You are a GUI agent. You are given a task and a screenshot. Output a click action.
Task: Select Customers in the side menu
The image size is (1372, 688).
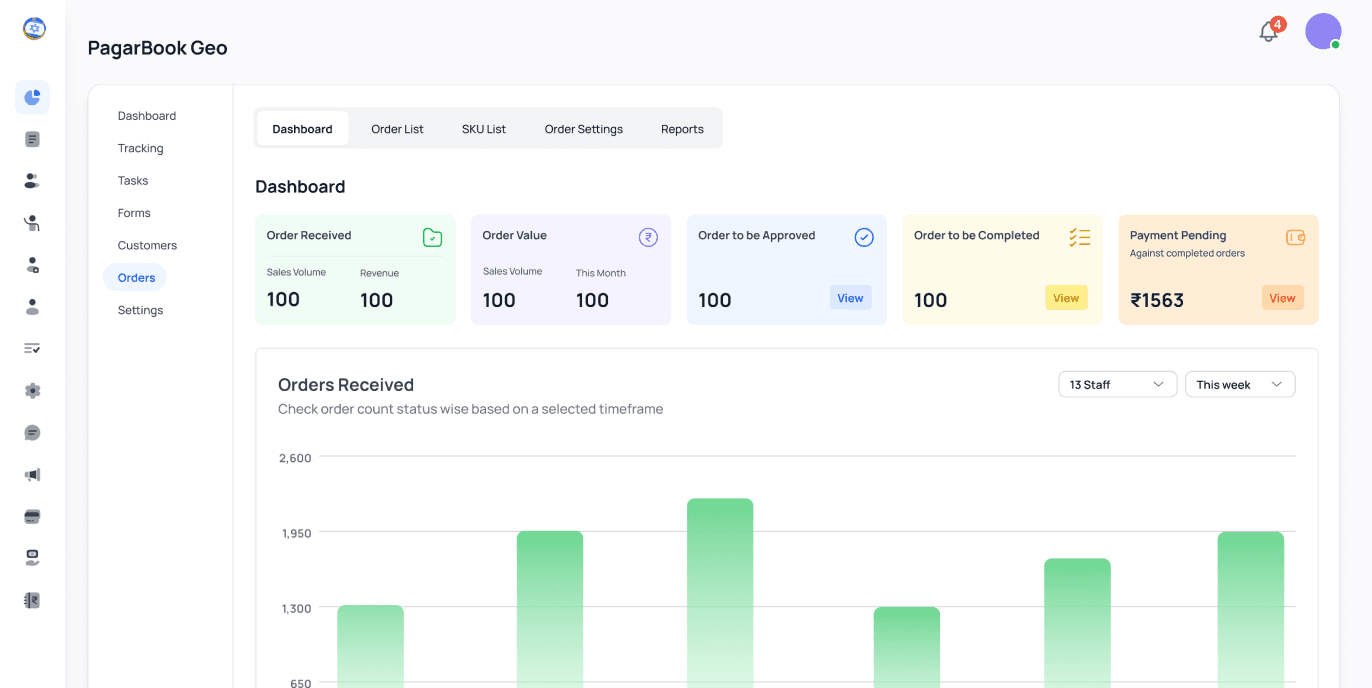click(147, 245)
